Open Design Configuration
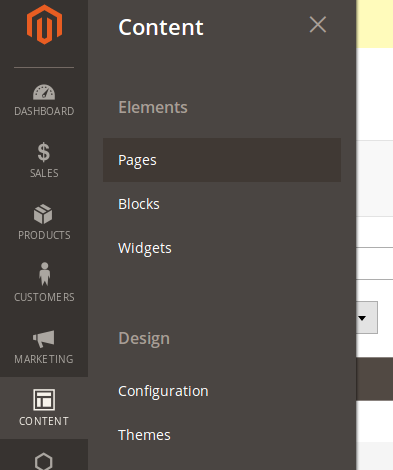This screenshot has height=470, width=393. (163, 391)
